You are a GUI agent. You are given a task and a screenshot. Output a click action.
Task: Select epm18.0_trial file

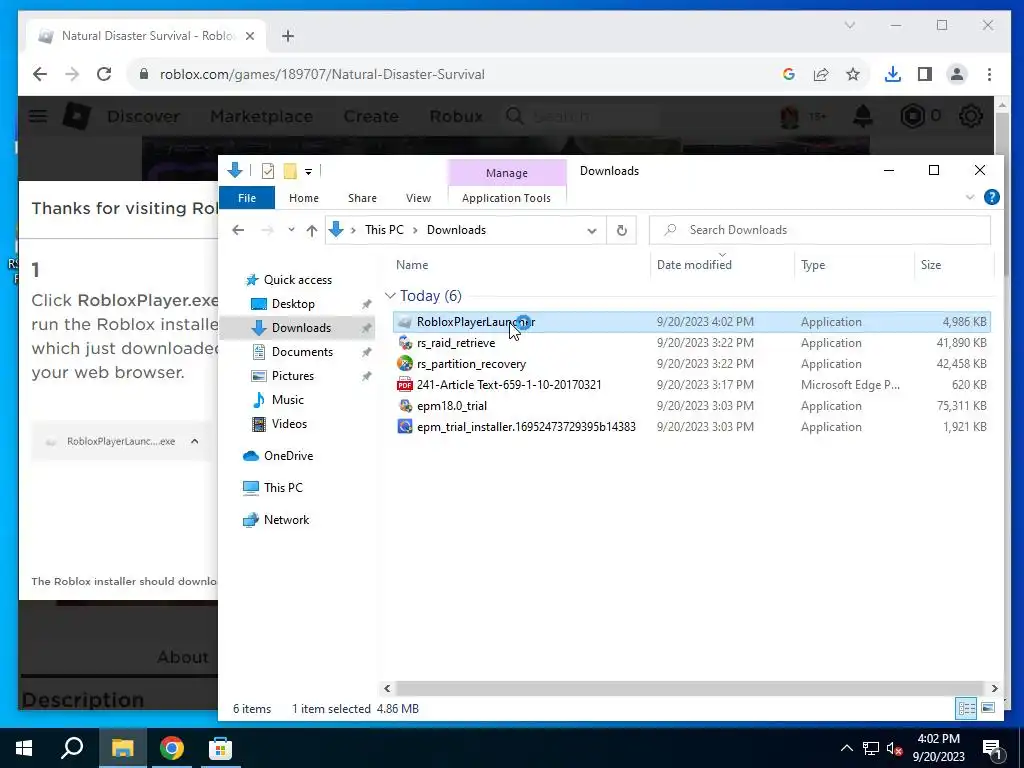[451, 406]
